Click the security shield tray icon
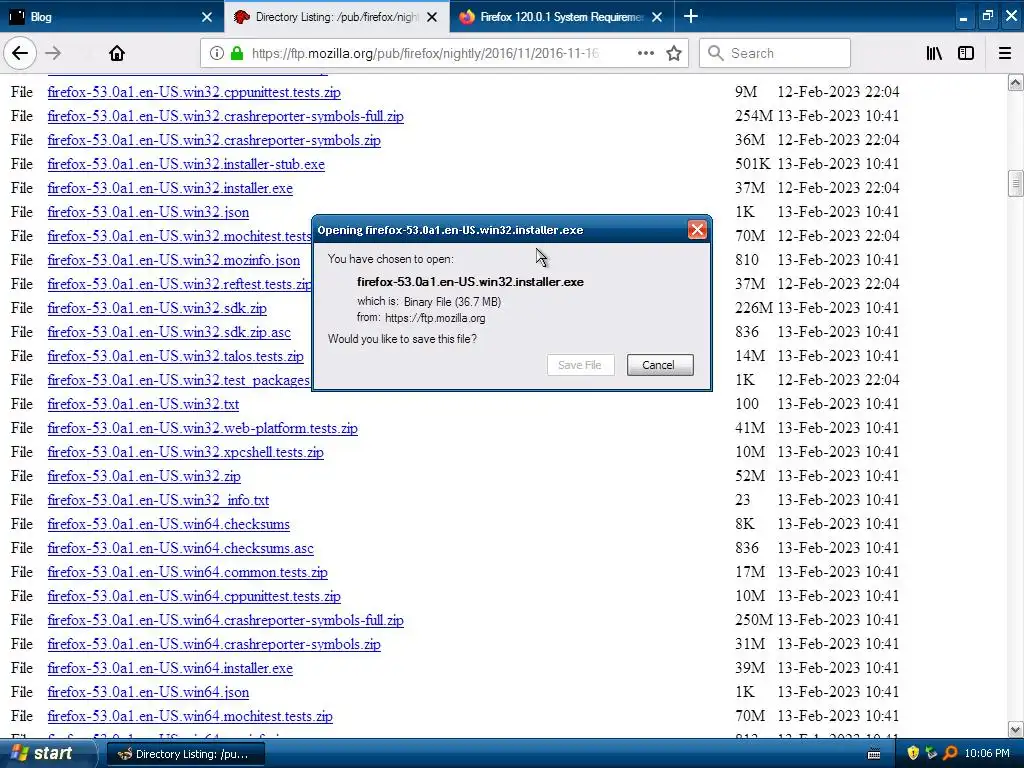 [x=913, y=754]
